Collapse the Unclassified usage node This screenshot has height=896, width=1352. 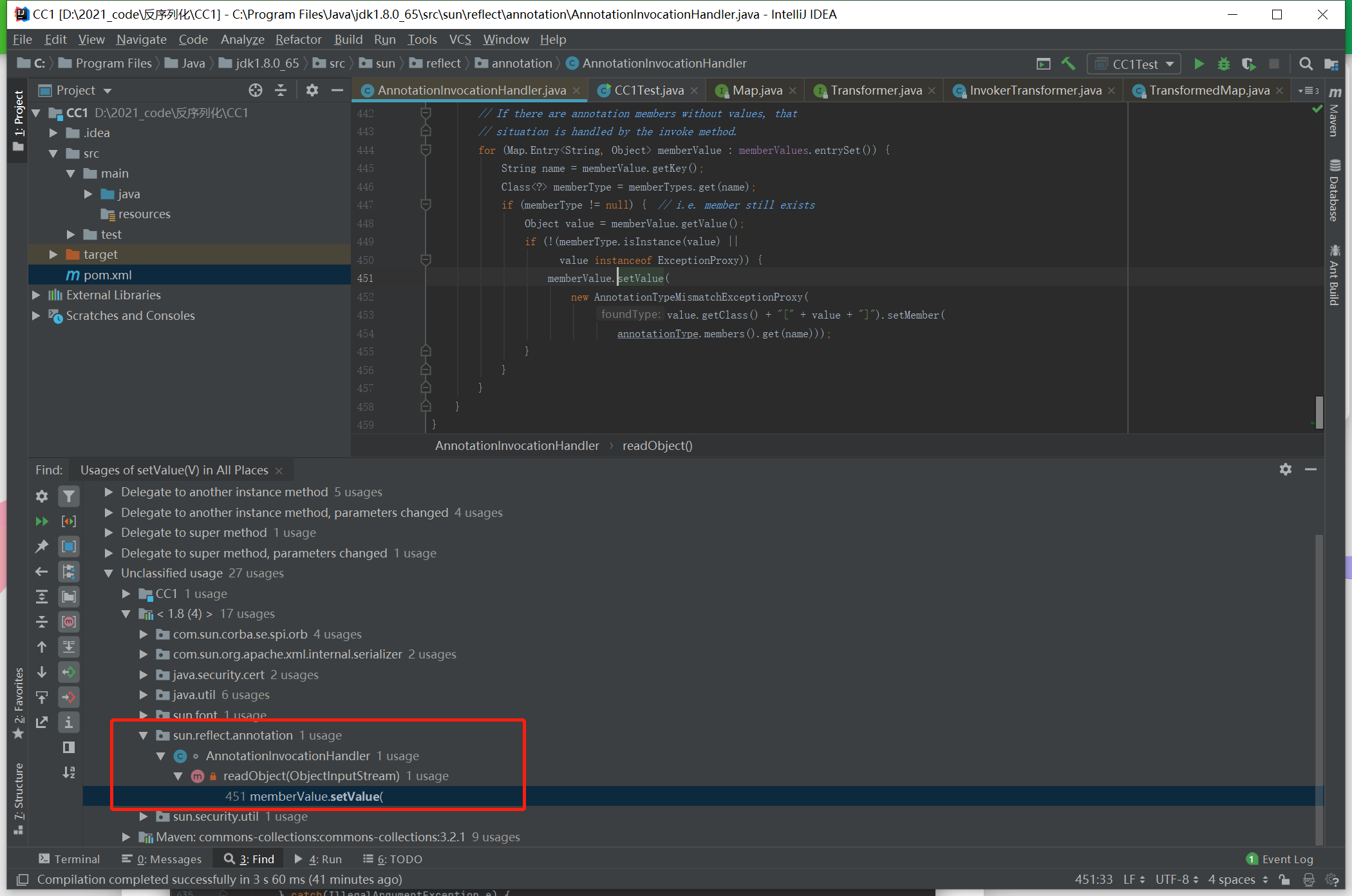pyautogui.click(x=109, y=573)
